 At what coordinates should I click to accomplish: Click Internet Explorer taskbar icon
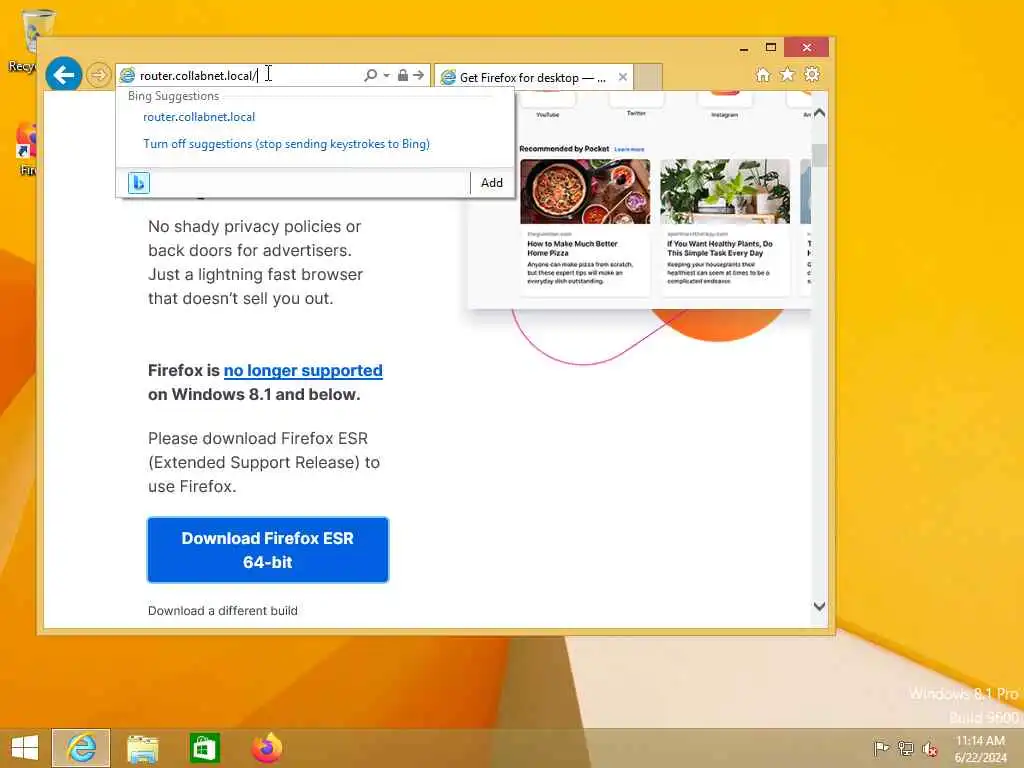pyautogui.click(x=81, y=748)
